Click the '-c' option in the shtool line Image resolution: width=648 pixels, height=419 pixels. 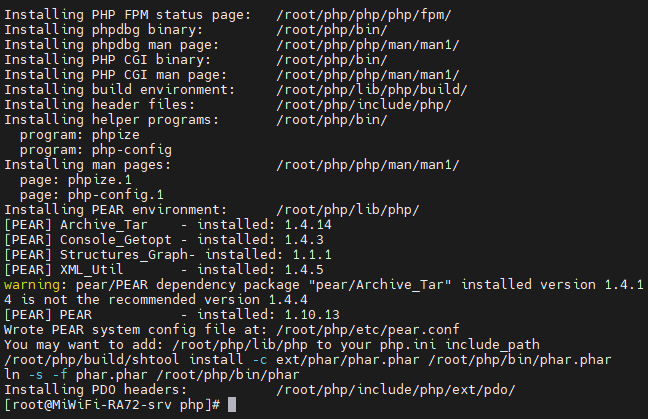tap(260, 360)
